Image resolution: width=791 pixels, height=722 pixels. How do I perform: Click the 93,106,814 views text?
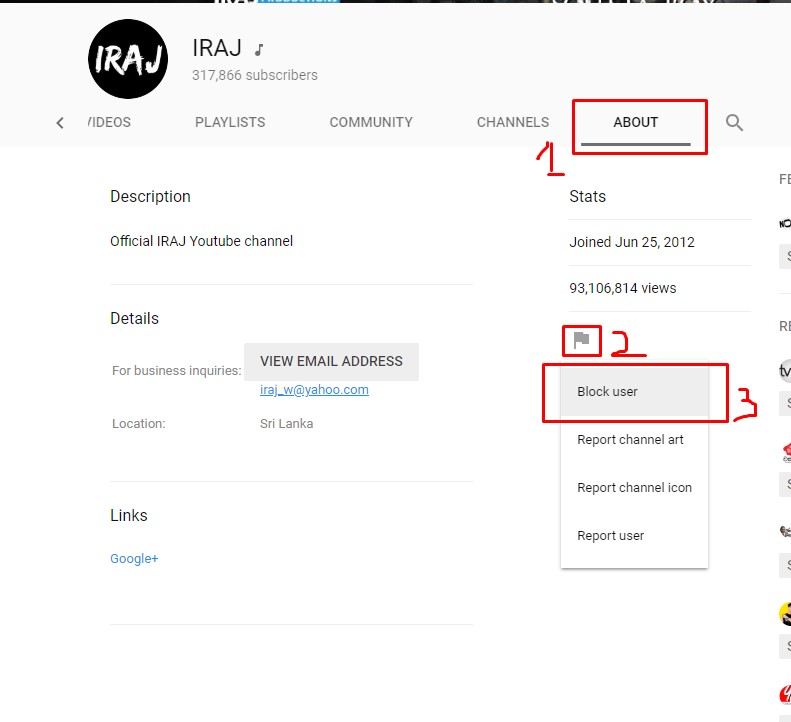(x=623, y=288)
